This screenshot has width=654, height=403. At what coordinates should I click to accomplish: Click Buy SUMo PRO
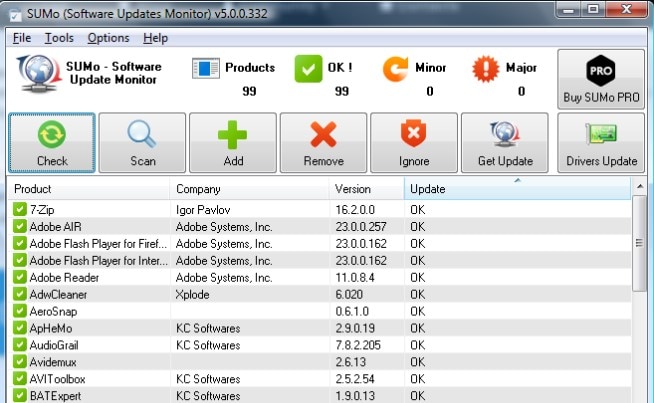pyautogui.click(x=601, y=79)
